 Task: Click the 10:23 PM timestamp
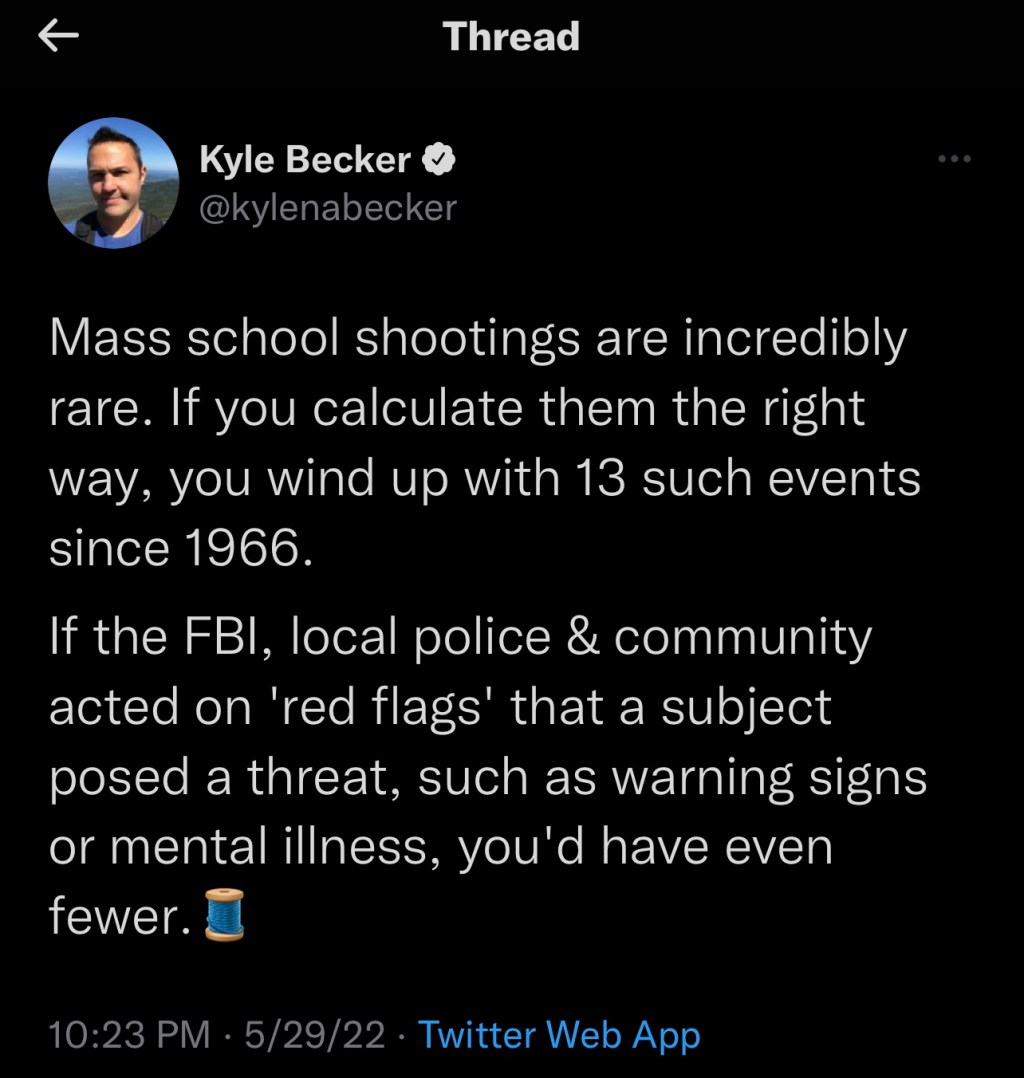[130, 1035]
